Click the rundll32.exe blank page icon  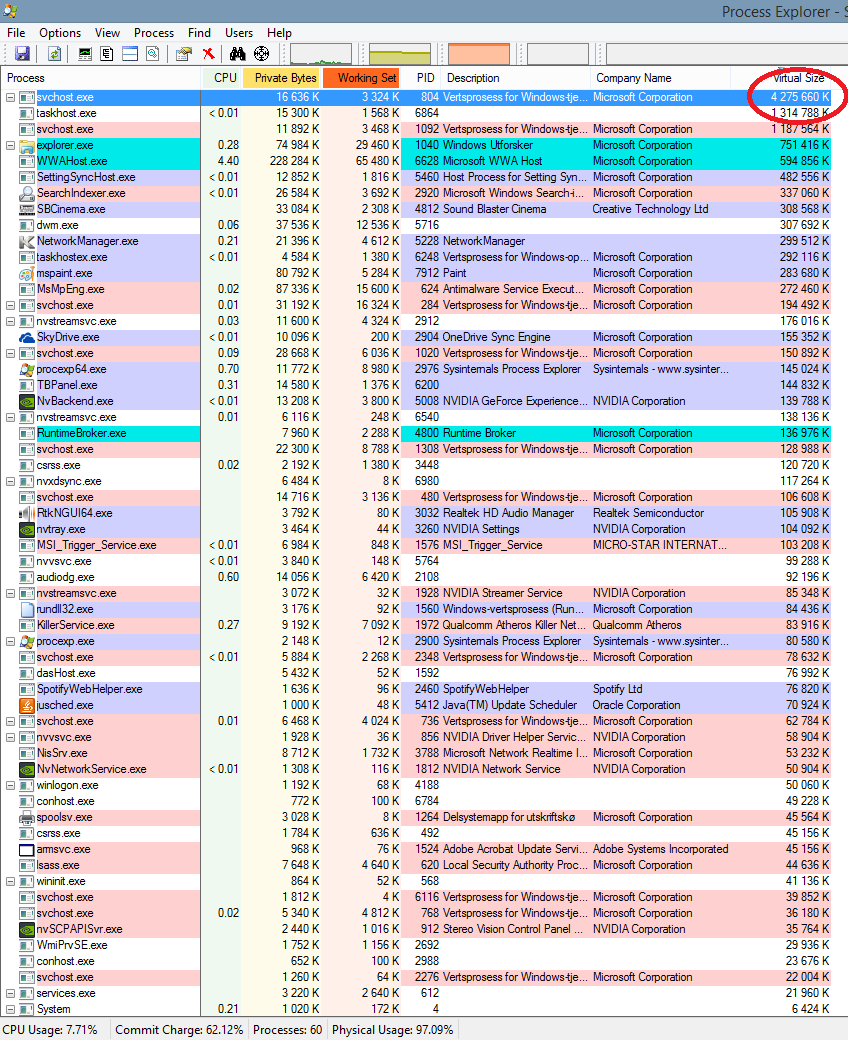27,609
